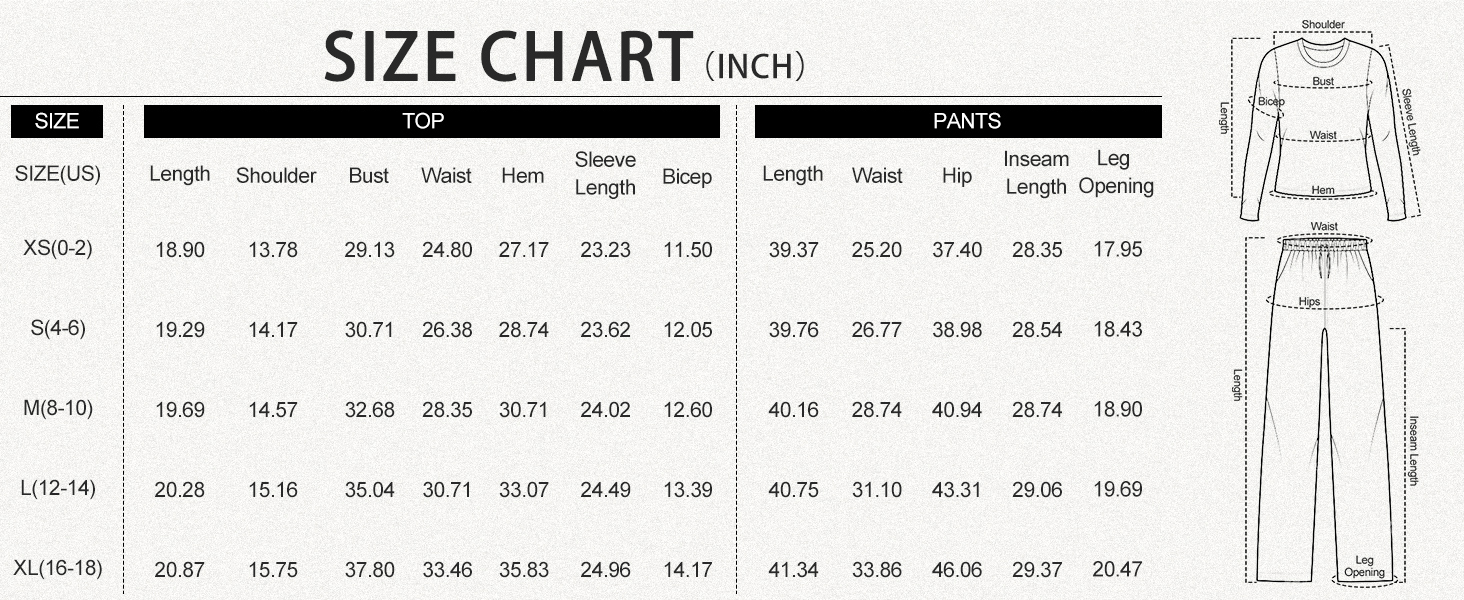
Task: Click the Bust label on top diagram
Action: tap(1323, 81)
